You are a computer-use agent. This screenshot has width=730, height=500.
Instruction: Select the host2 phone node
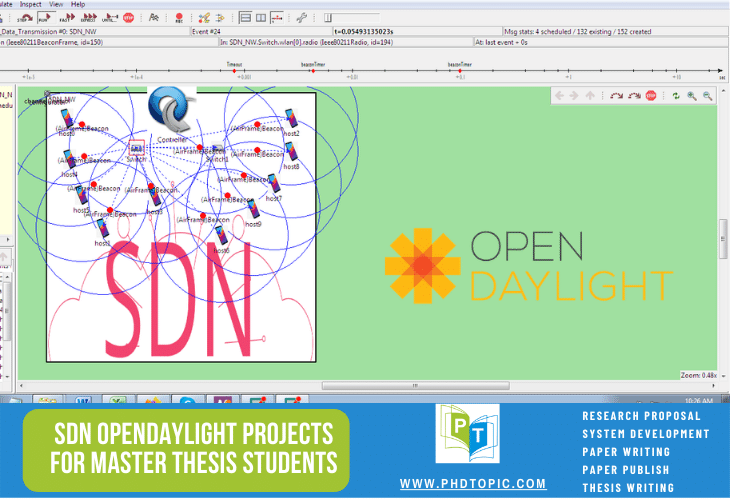(x=291, y=118)
